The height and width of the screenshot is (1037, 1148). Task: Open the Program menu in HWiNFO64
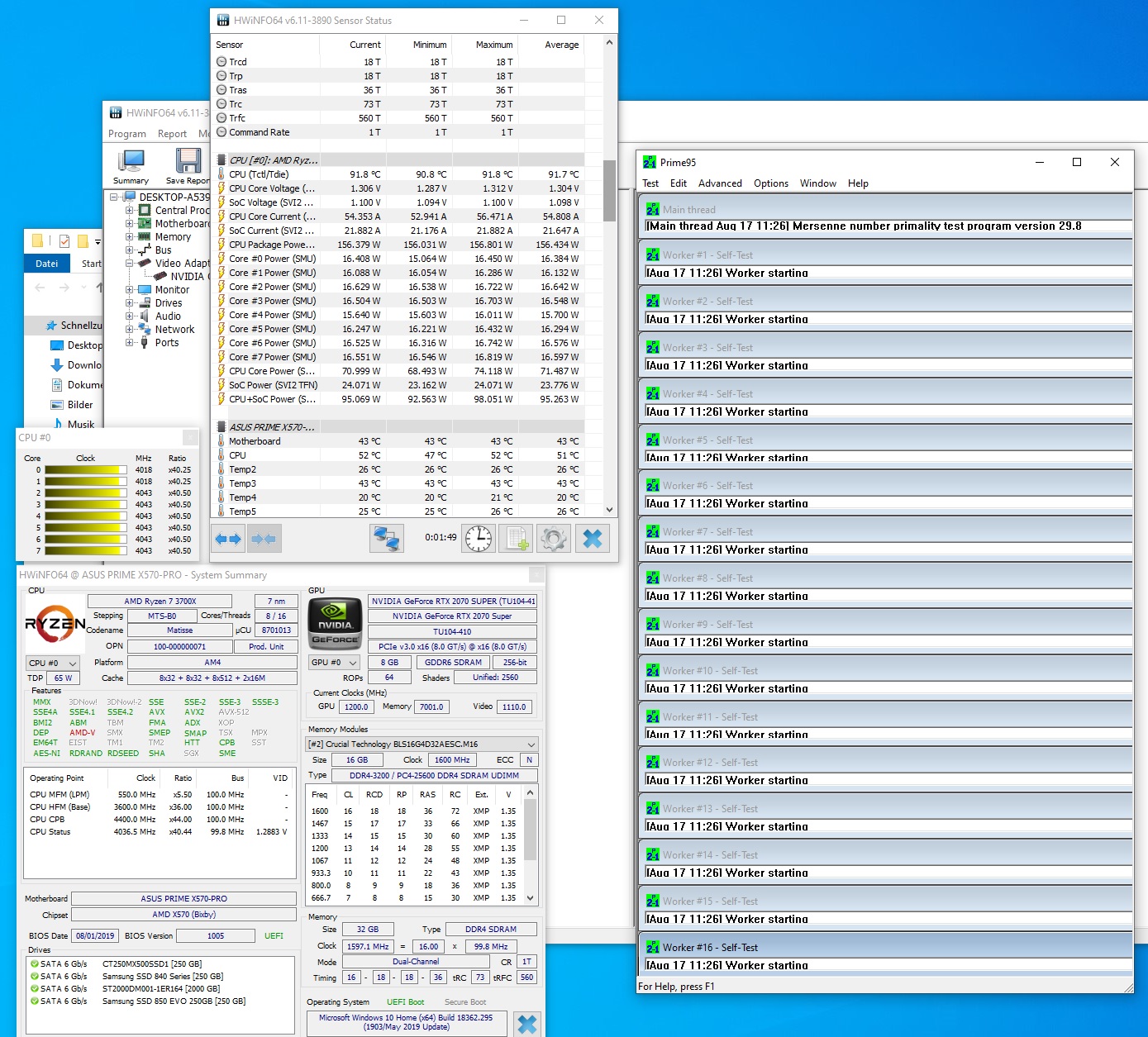127,134
